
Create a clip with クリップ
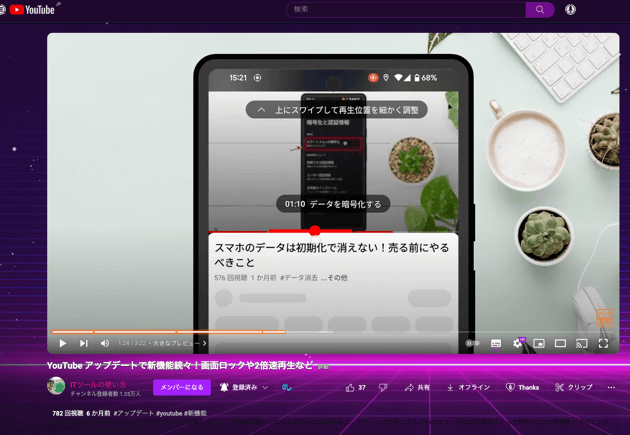(574, 387)
